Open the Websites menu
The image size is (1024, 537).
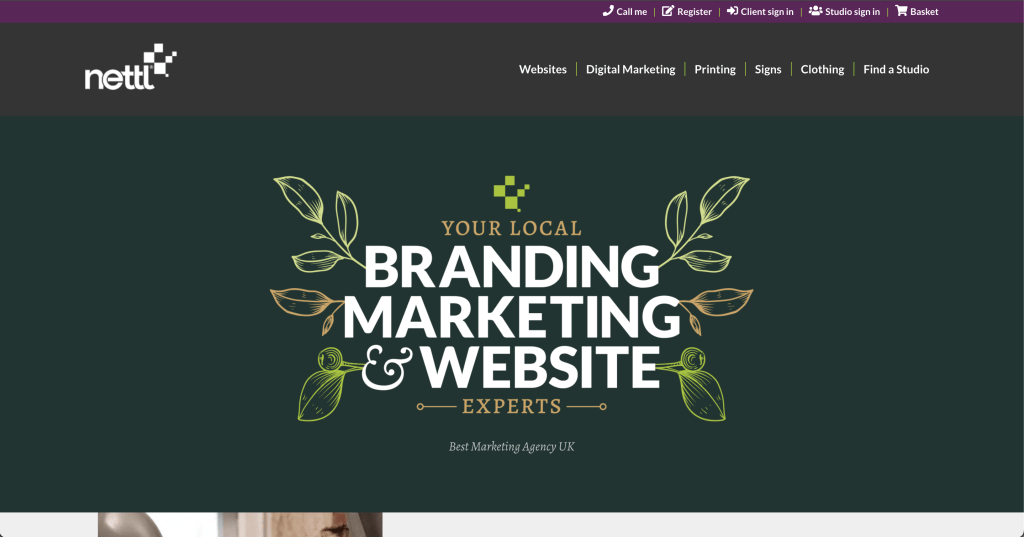click(x=543, y=69)
